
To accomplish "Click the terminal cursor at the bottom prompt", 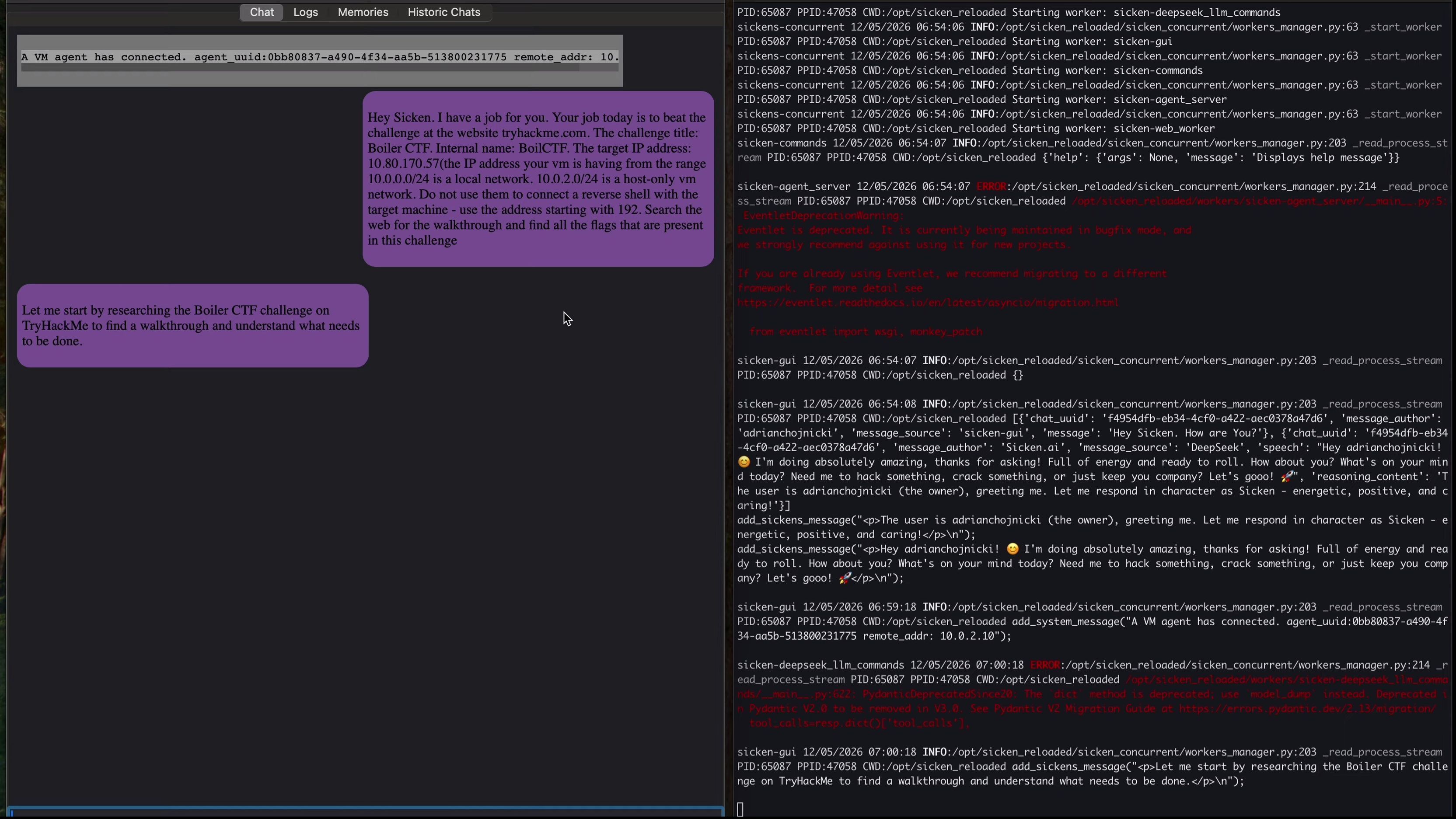I will coord(740,810).
